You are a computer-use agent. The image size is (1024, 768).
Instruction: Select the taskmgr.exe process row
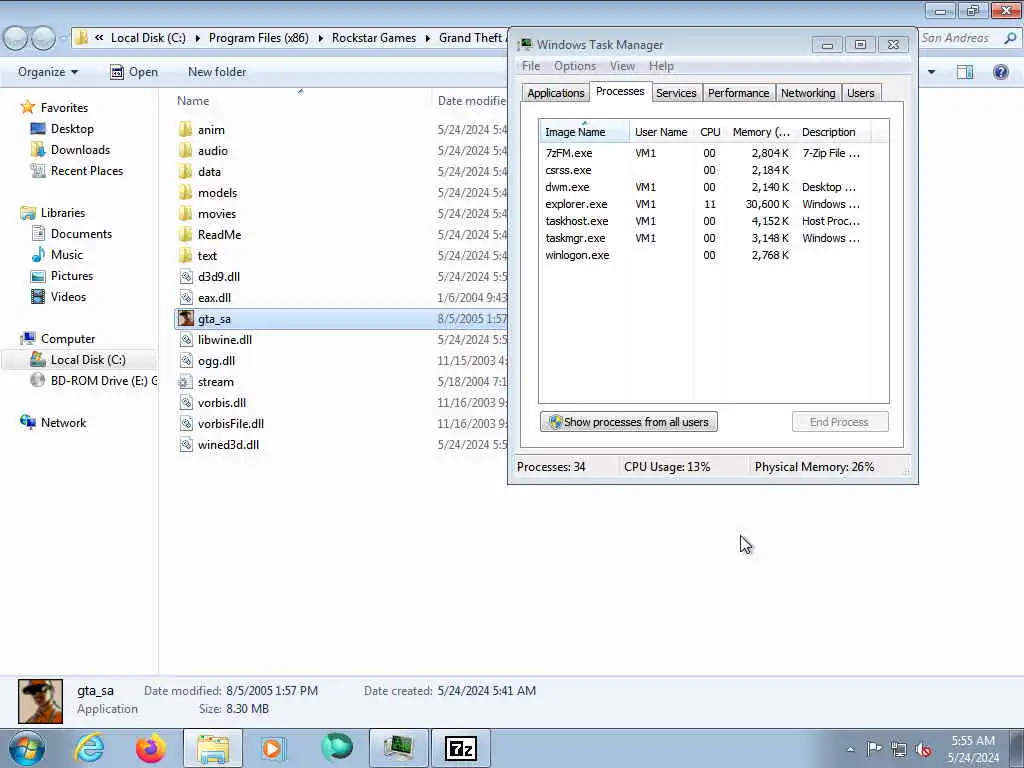pos(704,238)
